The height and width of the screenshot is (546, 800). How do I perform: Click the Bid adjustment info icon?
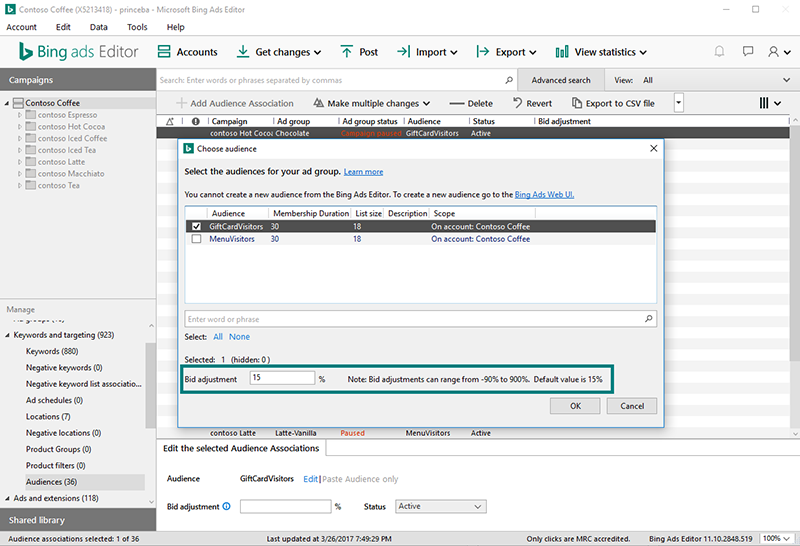point(226,507)
